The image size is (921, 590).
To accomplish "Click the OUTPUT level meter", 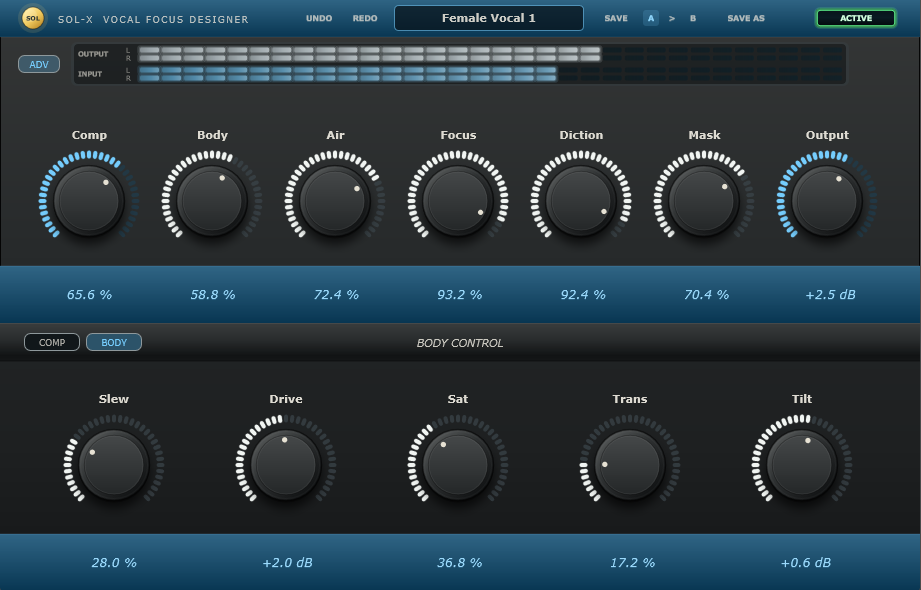I will 491,54.
